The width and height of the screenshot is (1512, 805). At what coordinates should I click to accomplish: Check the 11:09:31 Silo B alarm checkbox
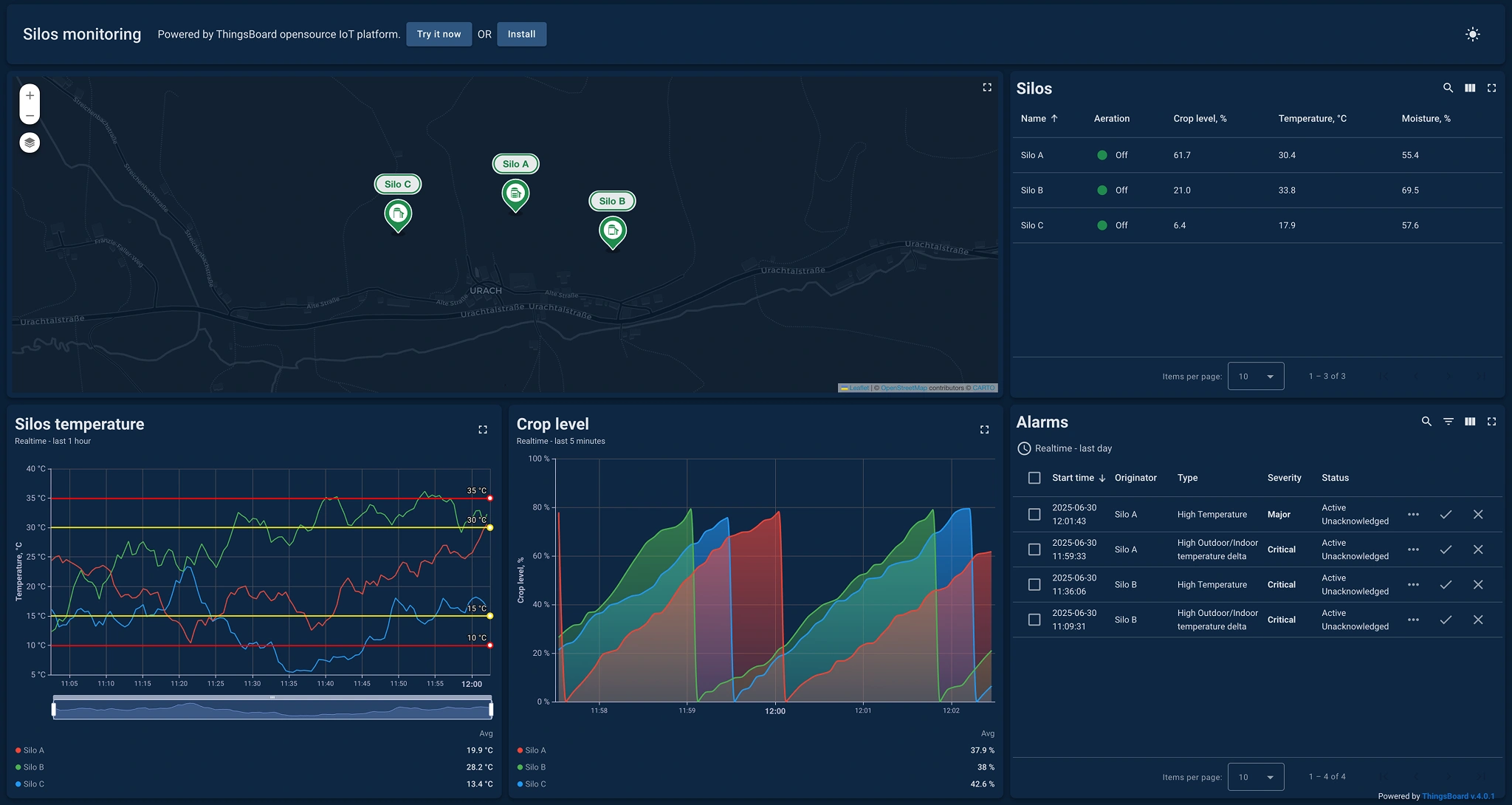tap(1034, 620)
